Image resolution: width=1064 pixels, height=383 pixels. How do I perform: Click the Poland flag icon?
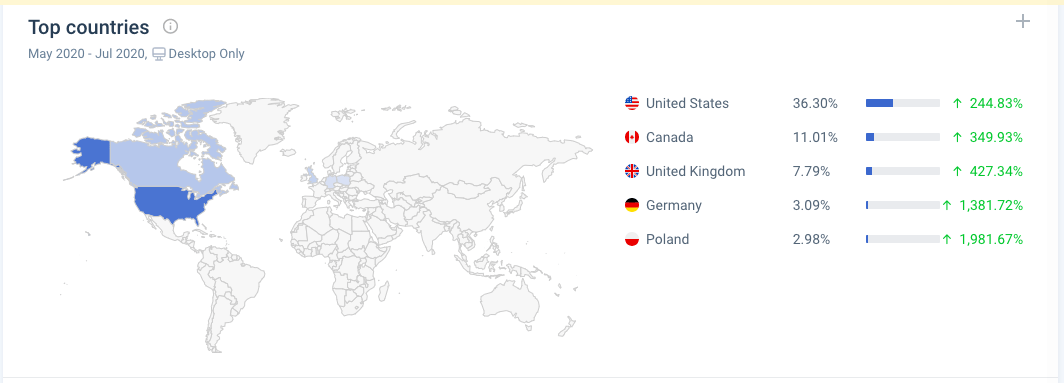632,239
